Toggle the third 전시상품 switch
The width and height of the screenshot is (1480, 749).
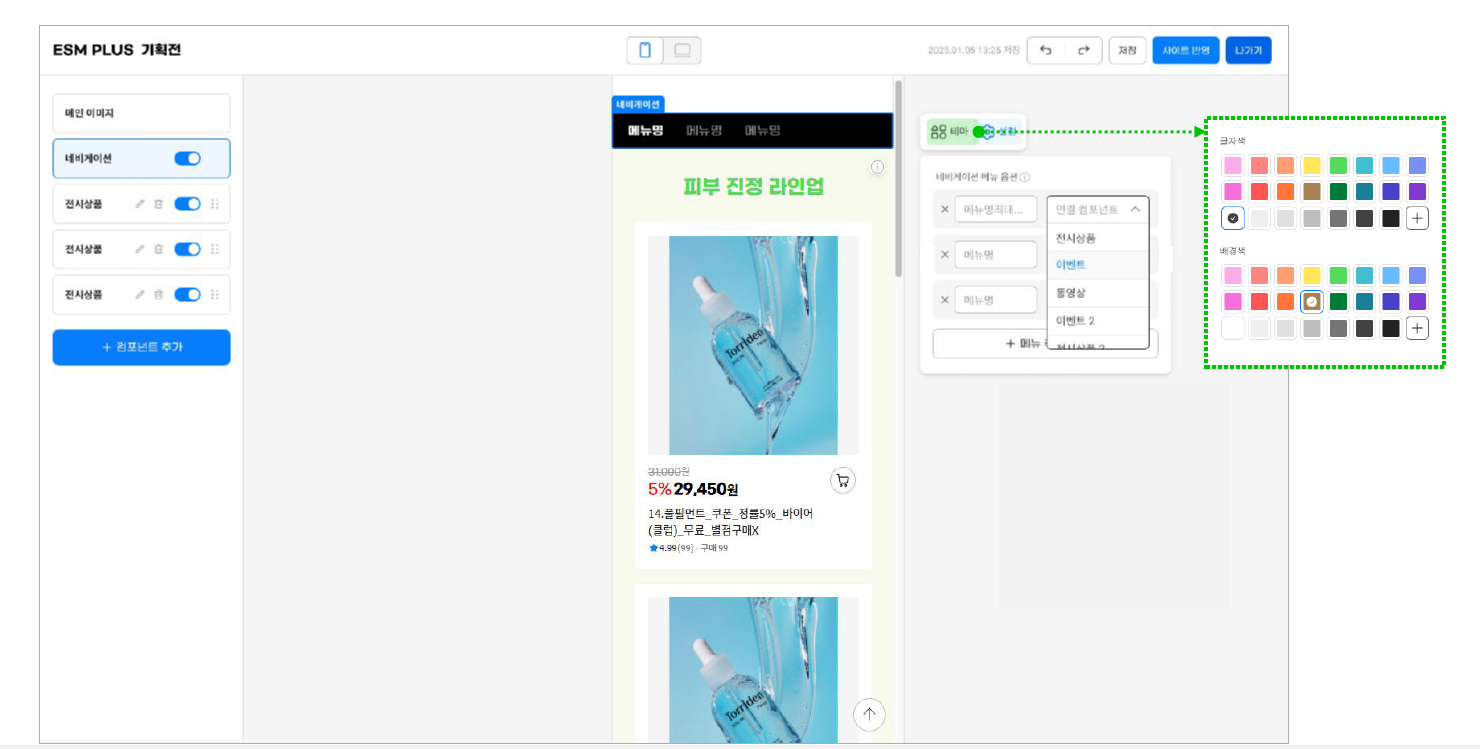point(187,295)
